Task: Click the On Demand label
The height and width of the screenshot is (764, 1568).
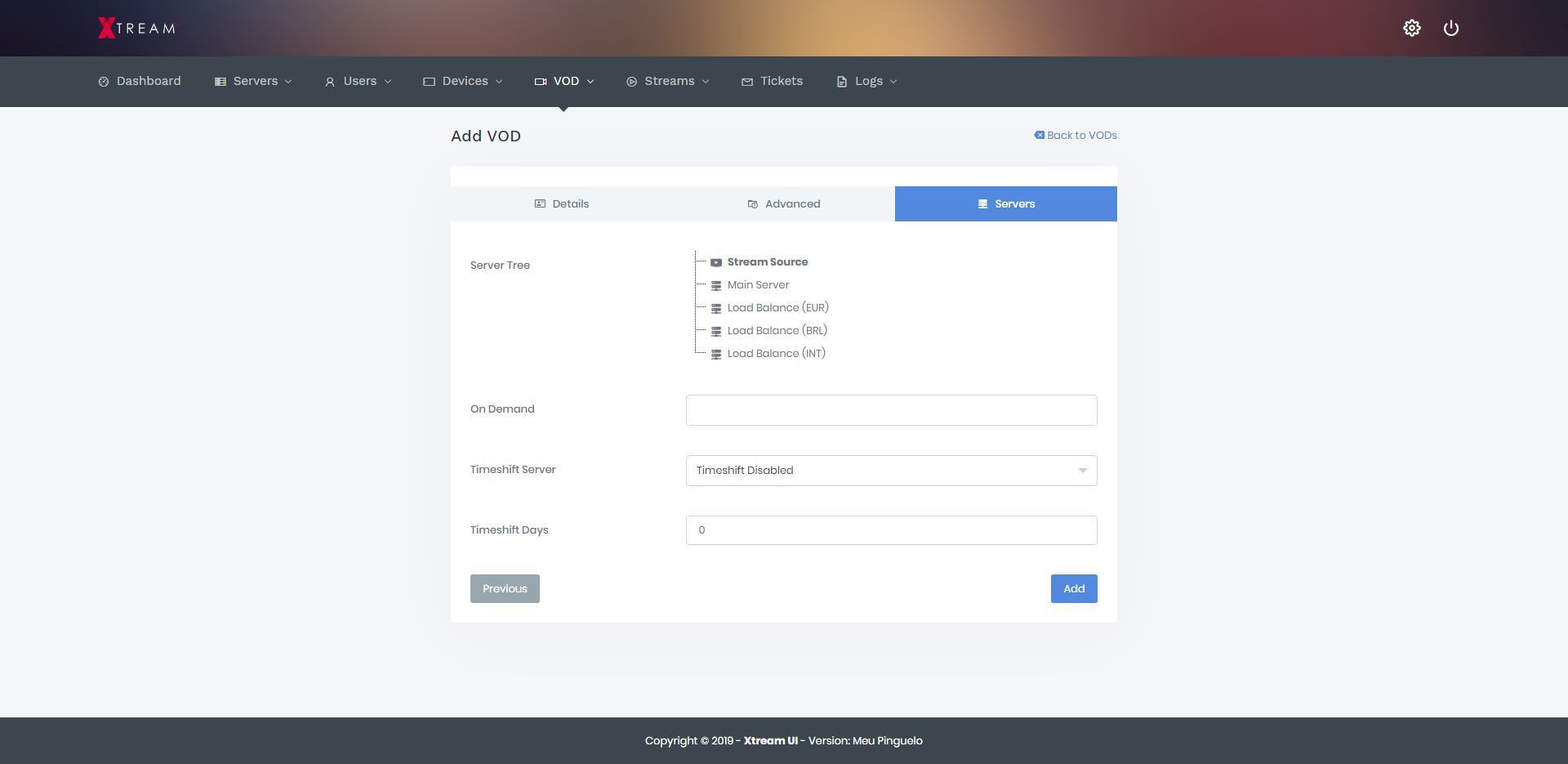Action: coord(502,409)
